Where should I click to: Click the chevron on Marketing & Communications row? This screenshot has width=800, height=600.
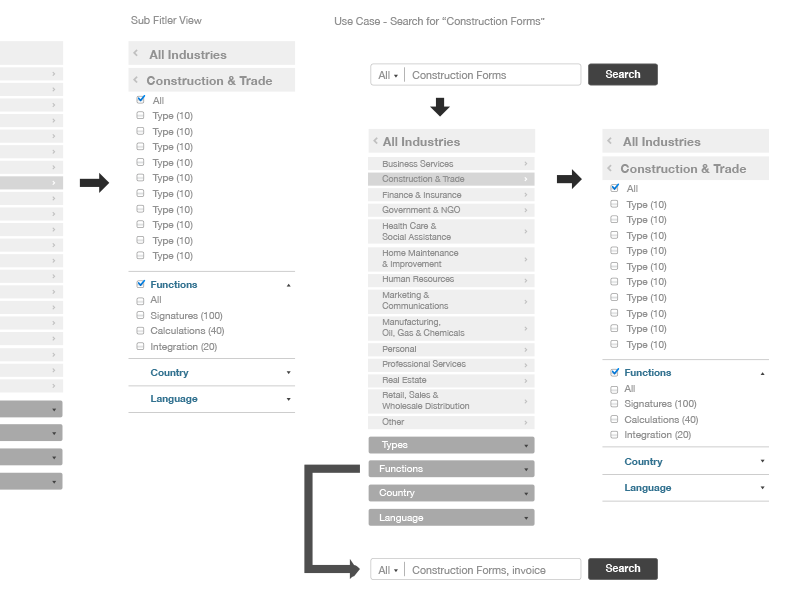(x=526, y=301)
